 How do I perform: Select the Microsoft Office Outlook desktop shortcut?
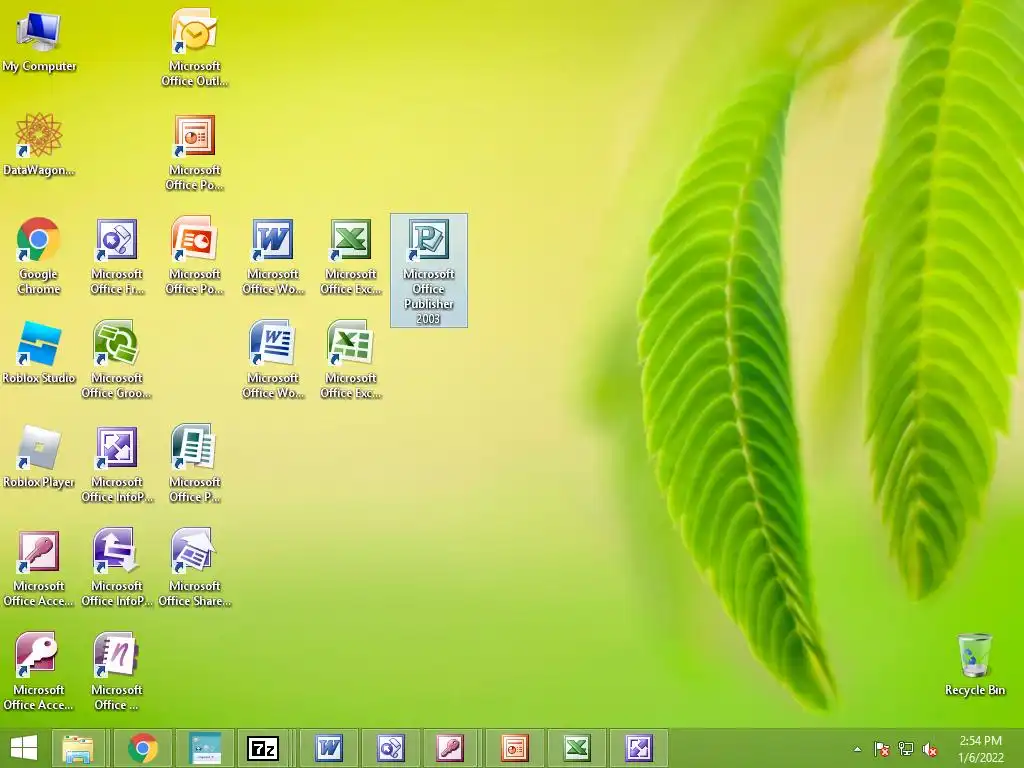(195, 47)
